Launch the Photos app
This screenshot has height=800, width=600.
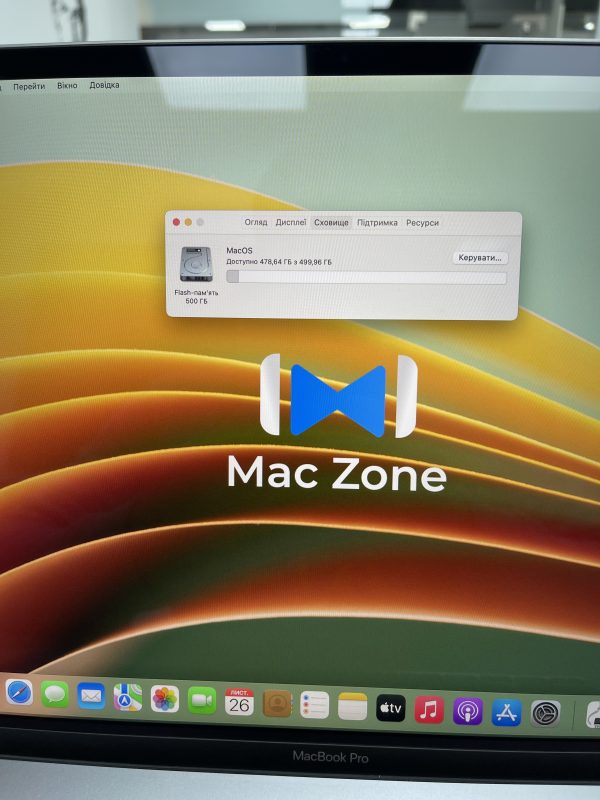(x=165, y=699)
